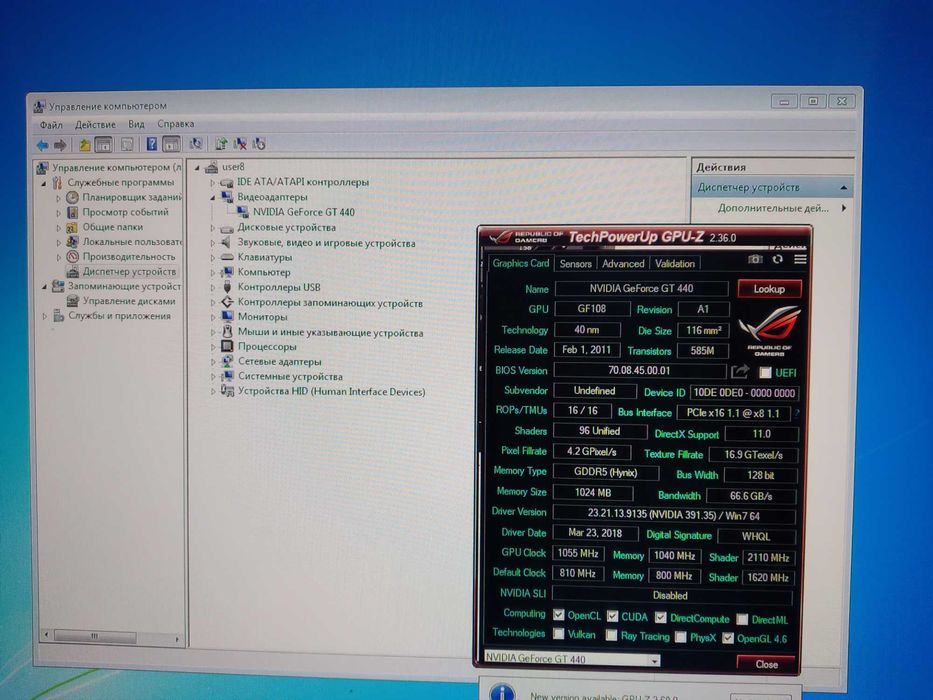Expand the Дисковые устройства node
This screenshot has height=700, width=933.
tap(212, 227)
